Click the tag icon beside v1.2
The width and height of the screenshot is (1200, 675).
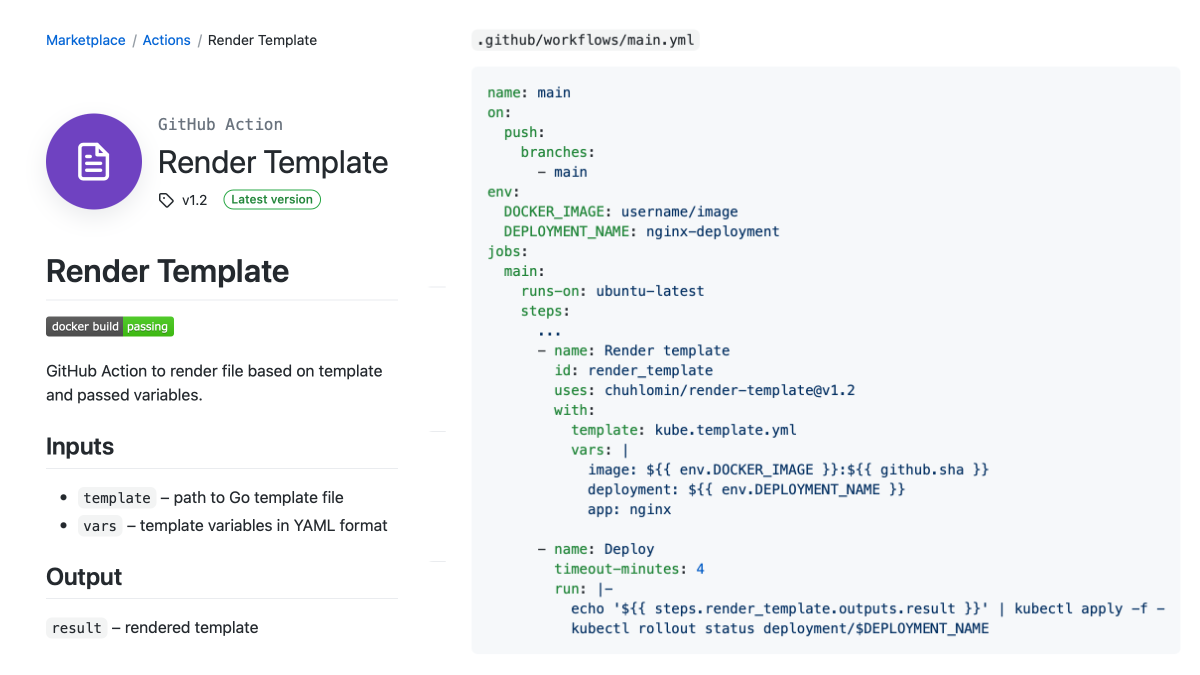click(x=165, y=199)
